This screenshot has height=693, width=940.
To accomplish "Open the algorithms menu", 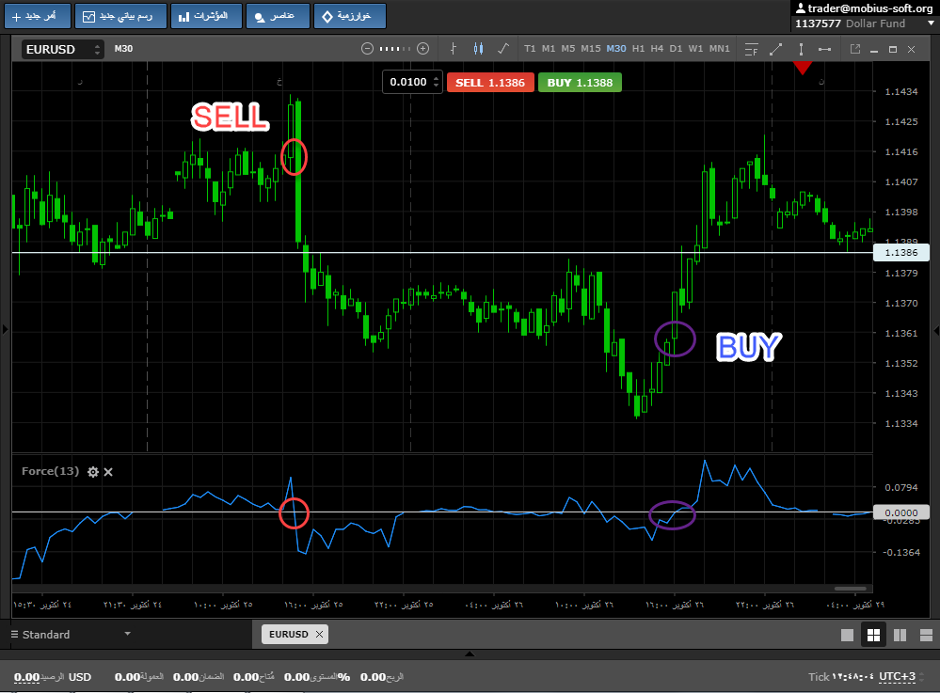I will click(350, 16).
